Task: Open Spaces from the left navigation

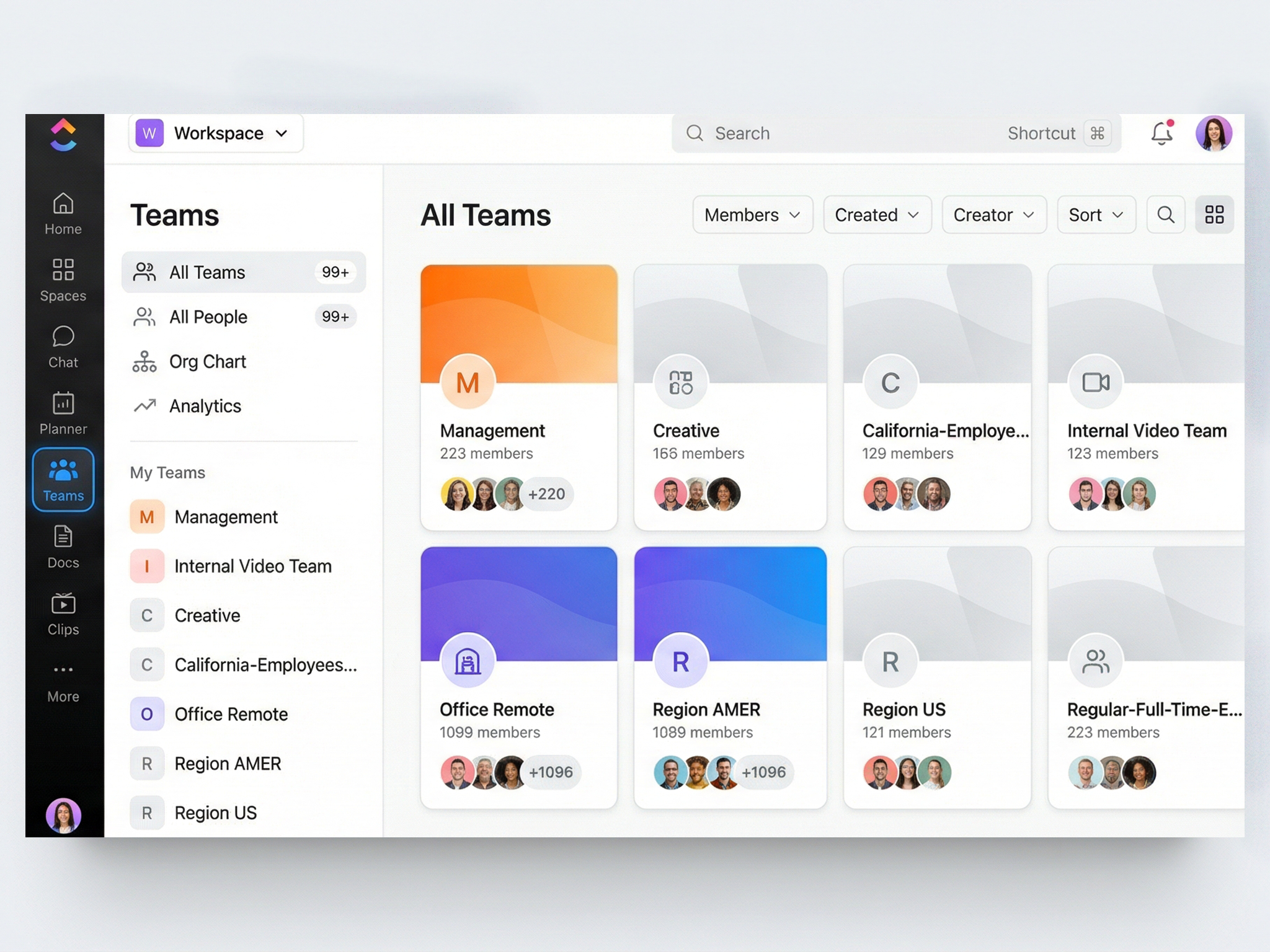Action: [63, 280]
